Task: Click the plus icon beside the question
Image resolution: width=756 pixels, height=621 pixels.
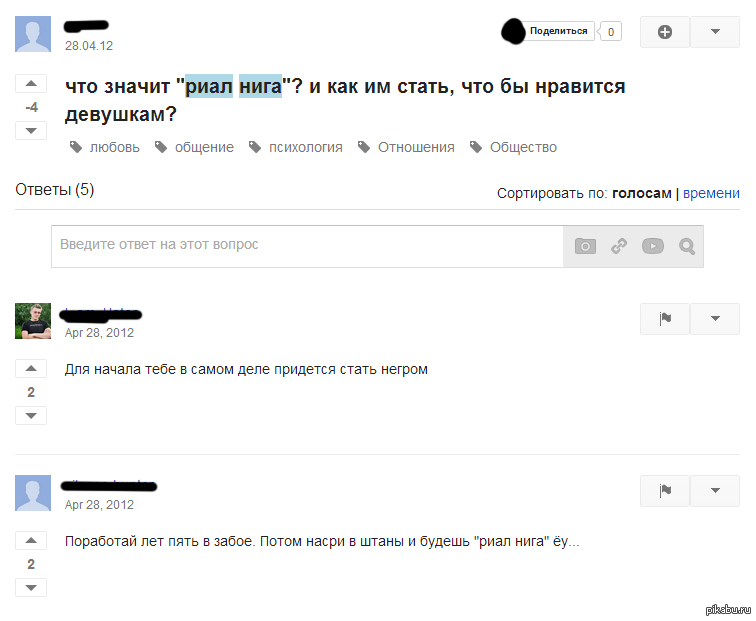Action: pos(665,32)
